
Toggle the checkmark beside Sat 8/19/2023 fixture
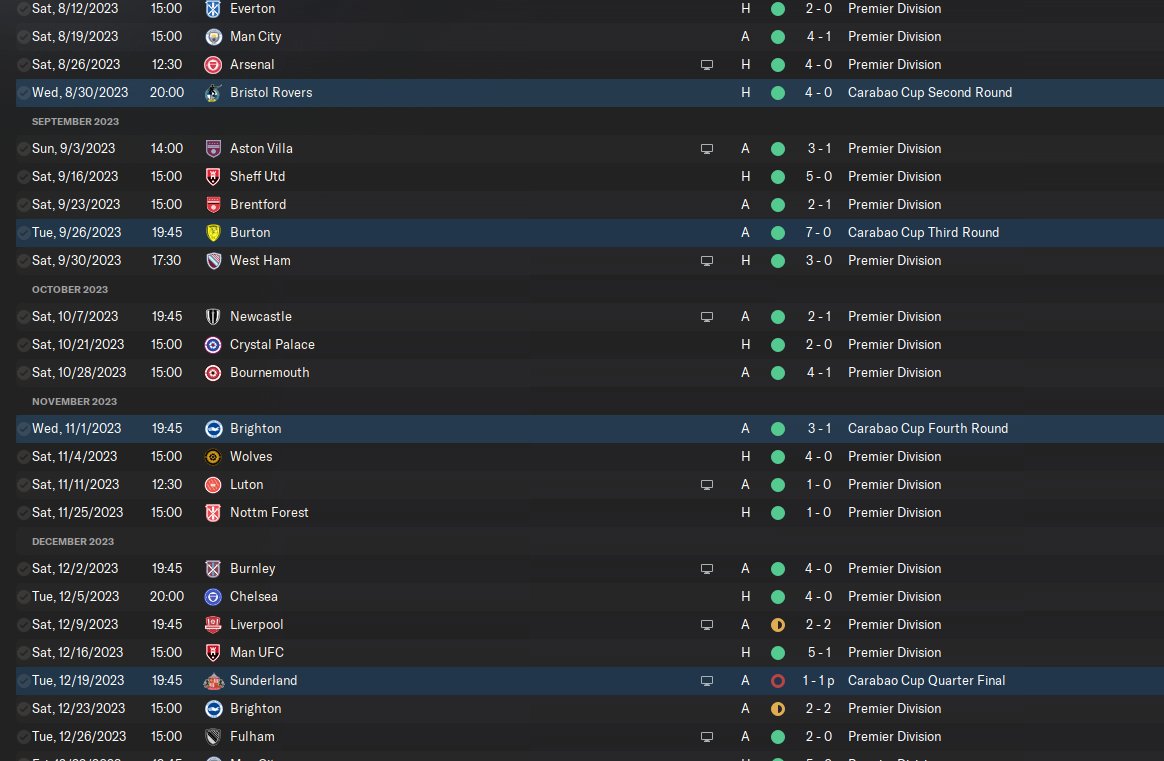click(23, 36)
